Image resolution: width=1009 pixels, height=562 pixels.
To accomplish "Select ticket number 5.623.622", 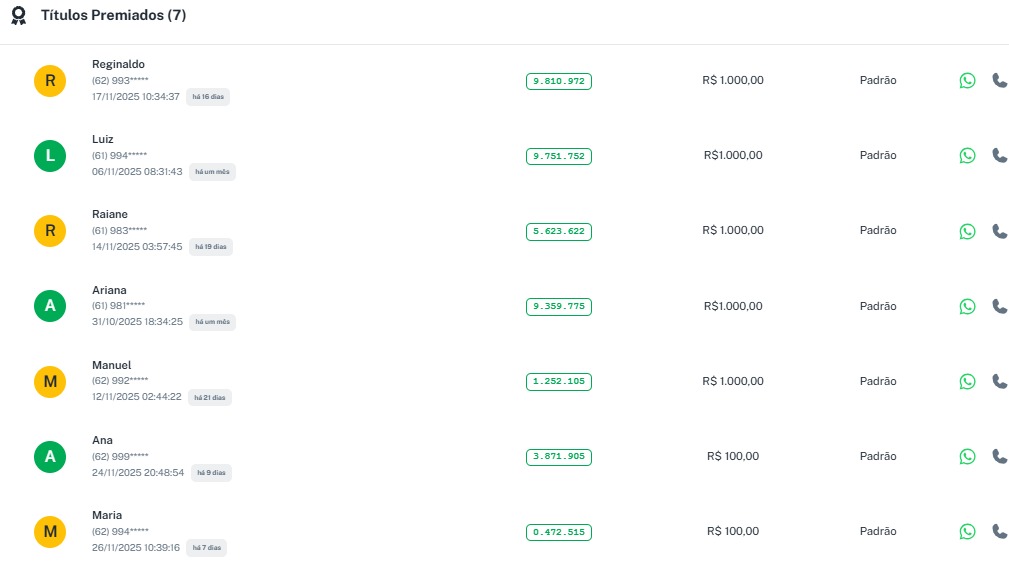I will click(x=559, y=231).
